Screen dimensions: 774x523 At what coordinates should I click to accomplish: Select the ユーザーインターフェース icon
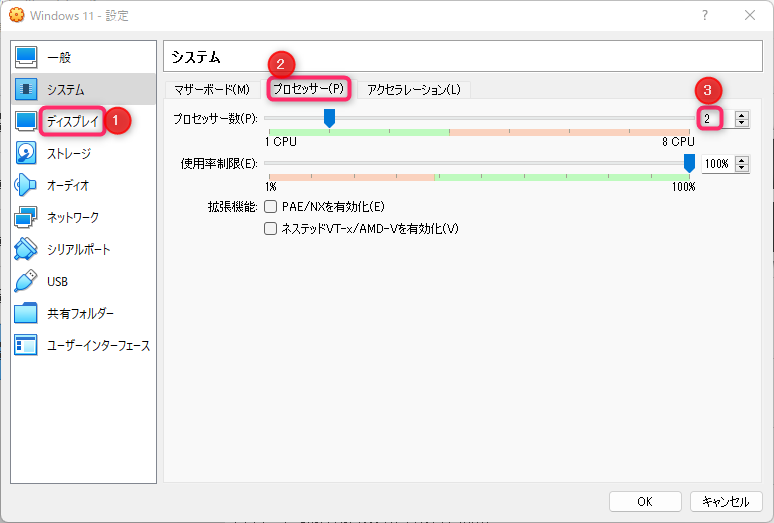click(x=26, y=345)
